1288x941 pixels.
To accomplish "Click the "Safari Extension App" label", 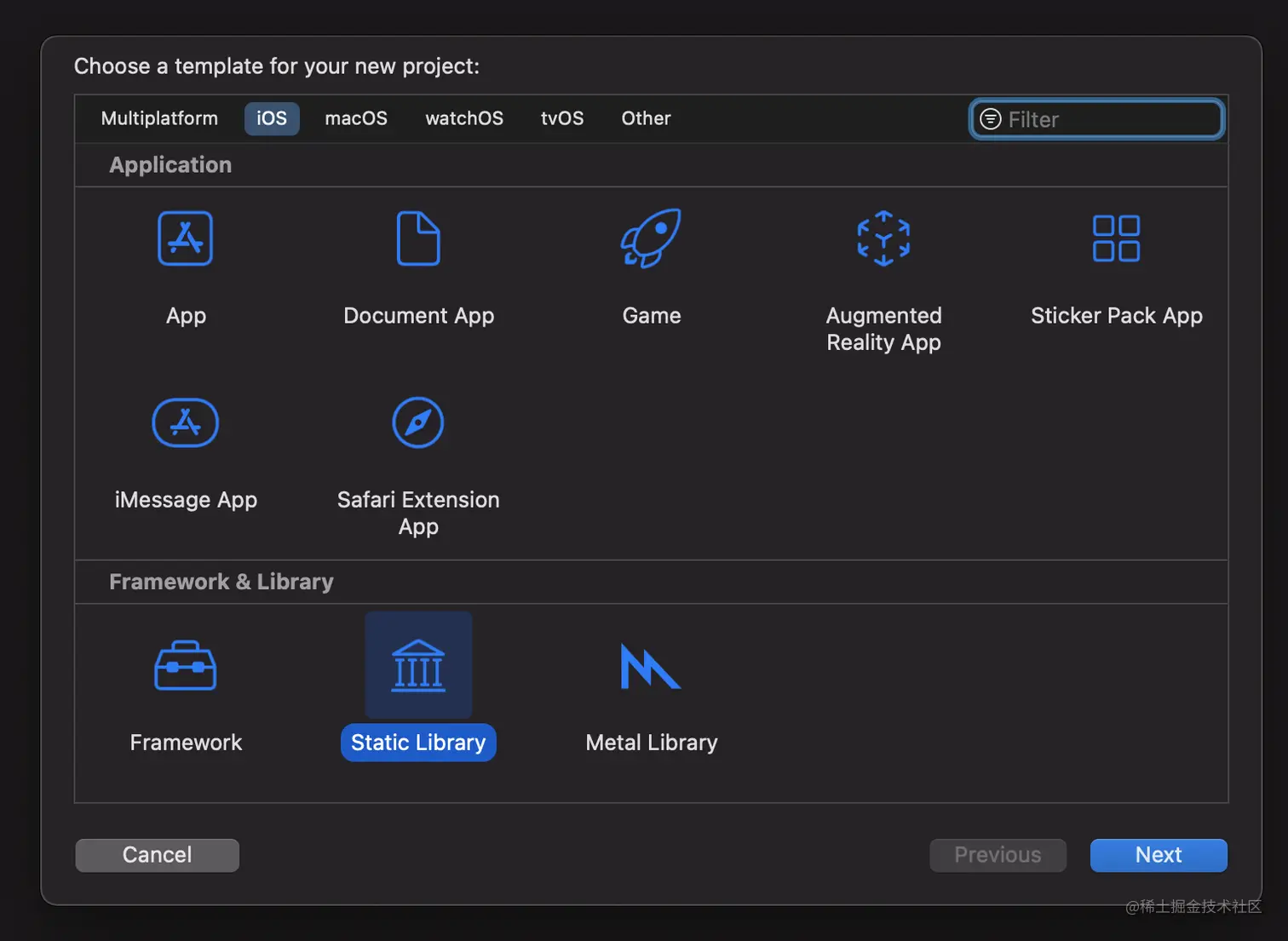I will 418,513.
